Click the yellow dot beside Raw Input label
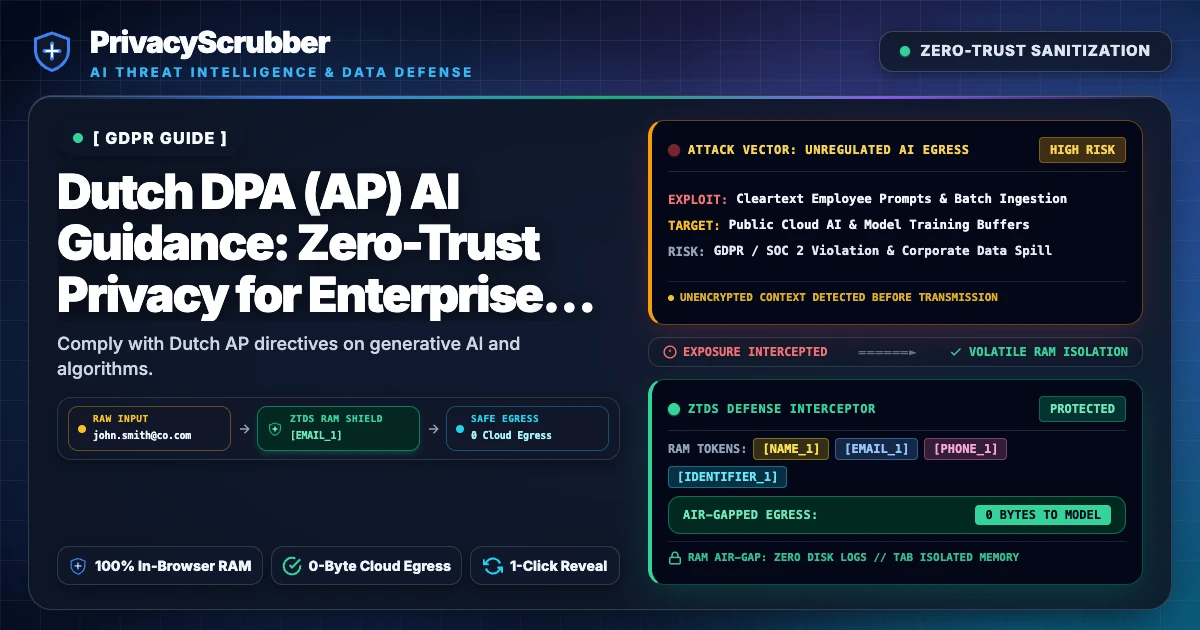The height and width of the screenshot is (630, 1200). click(82, 428)
